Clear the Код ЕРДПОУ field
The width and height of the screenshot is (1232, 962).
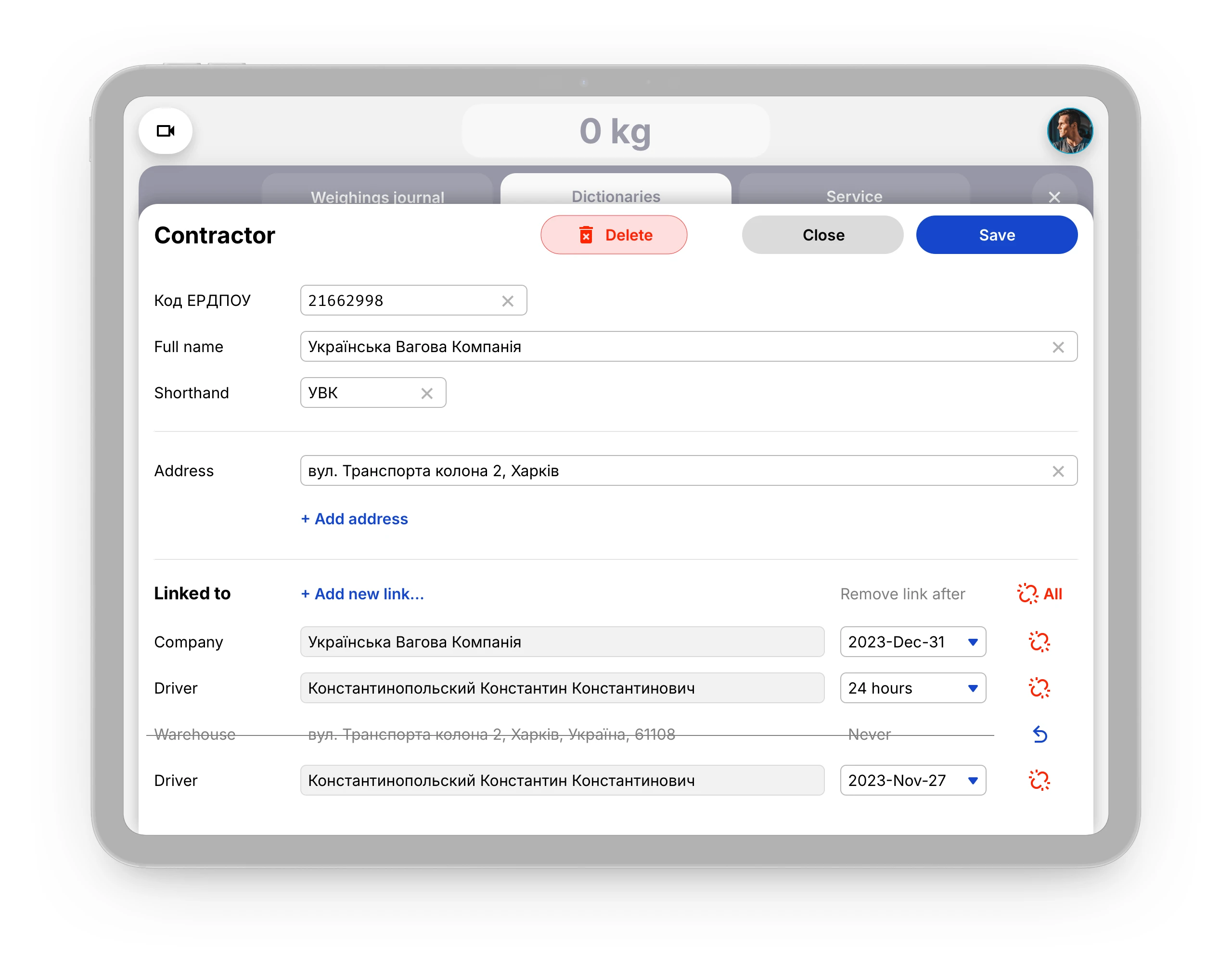507,301
